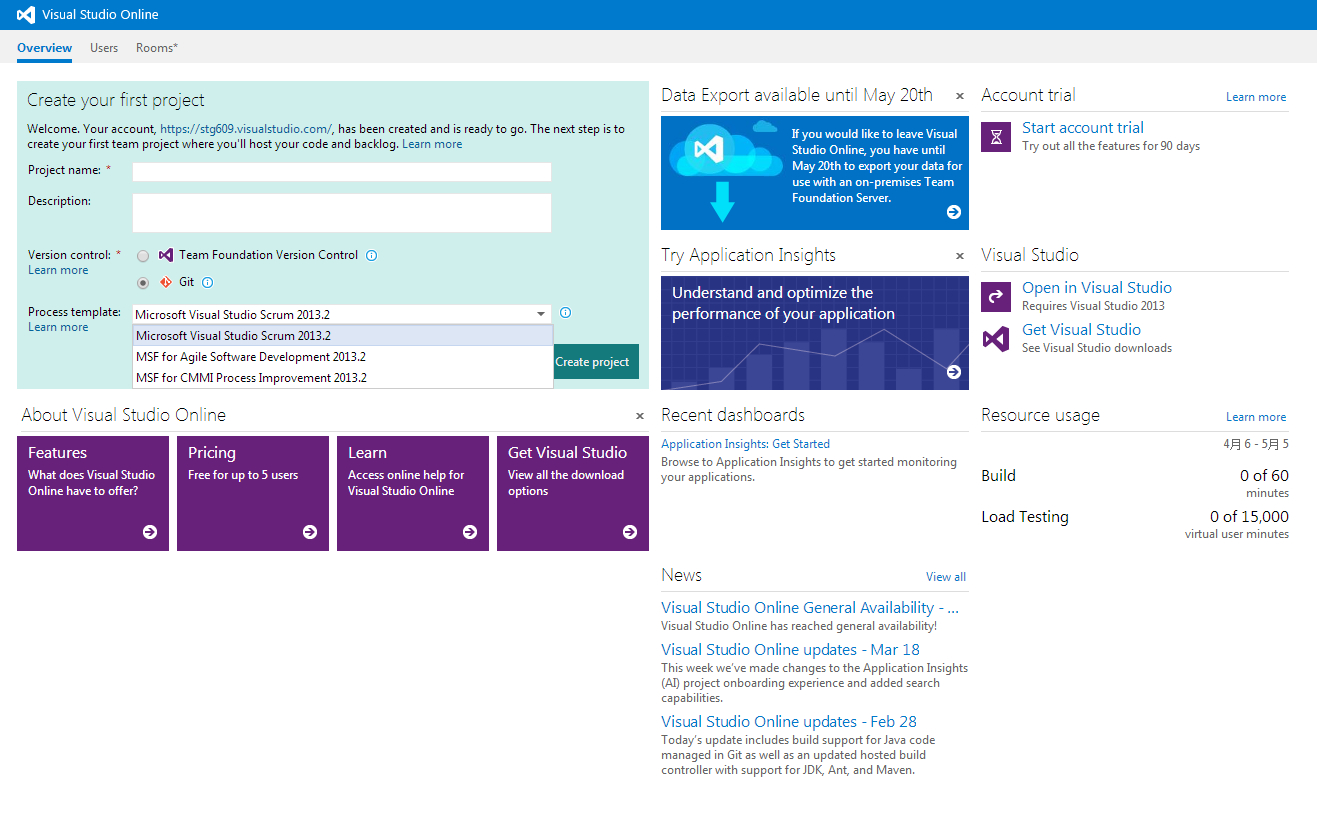Close the Try Application Insights tile
This screenshot has height=826, width=1317.
[960, 256]
